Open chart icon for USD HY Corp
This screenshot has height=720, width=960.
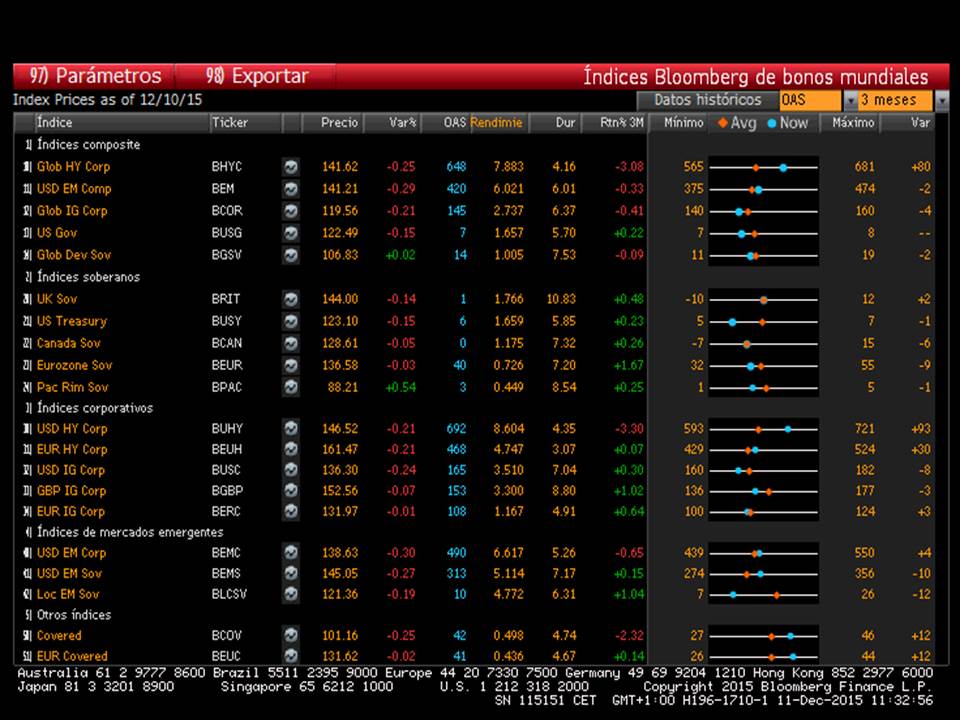pyautogui.click(x=291, y=428)
